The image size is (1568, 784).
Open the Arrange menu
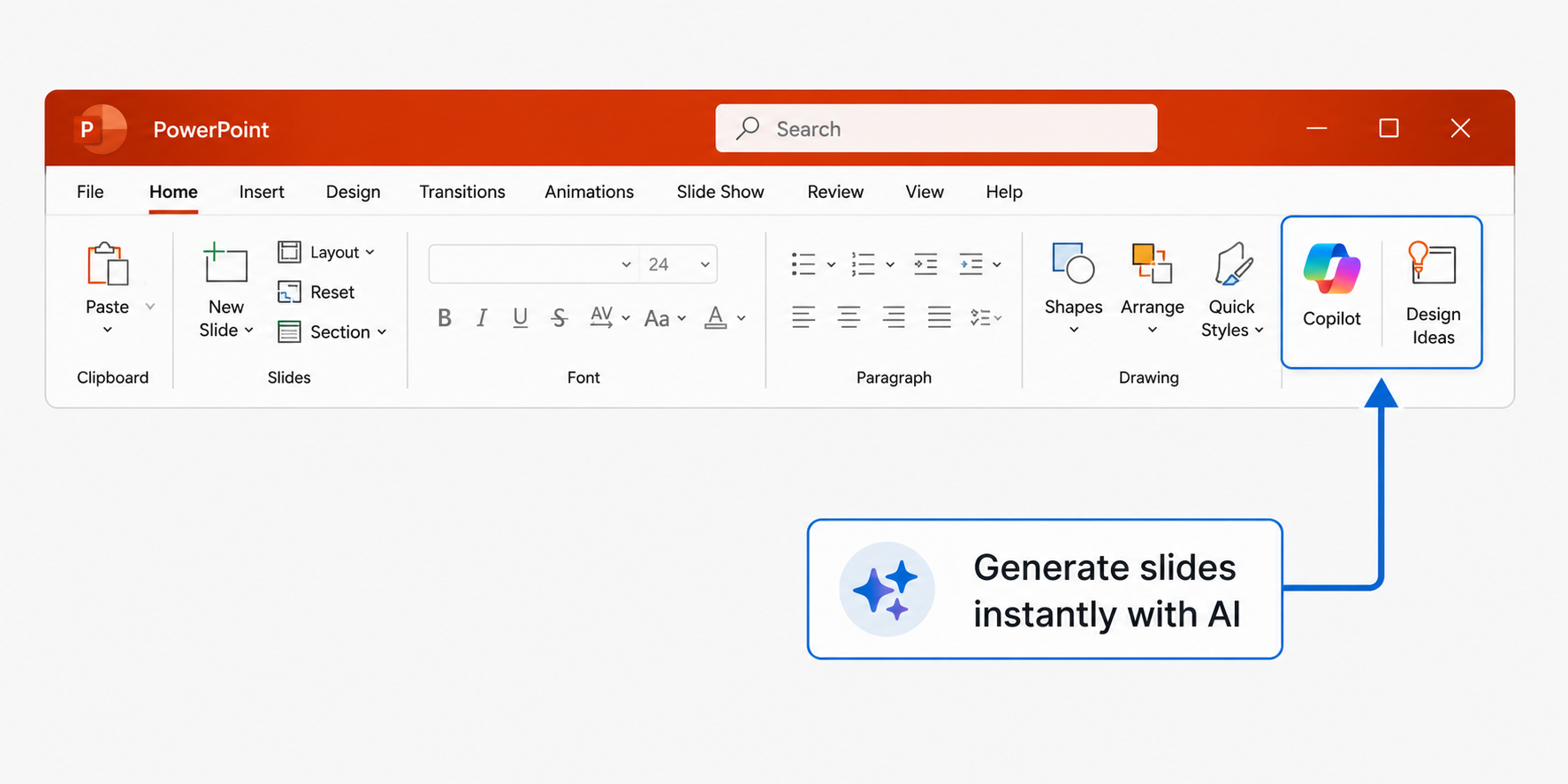click(1153, 289)
